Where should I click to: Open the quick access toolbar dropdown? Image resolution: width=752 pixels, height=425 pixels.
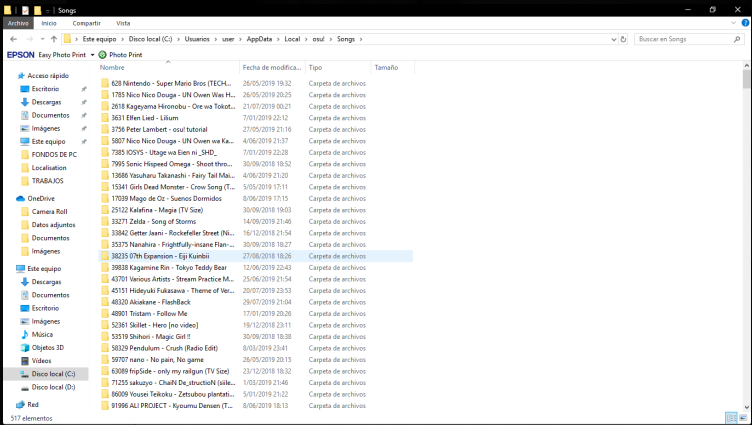47,11
